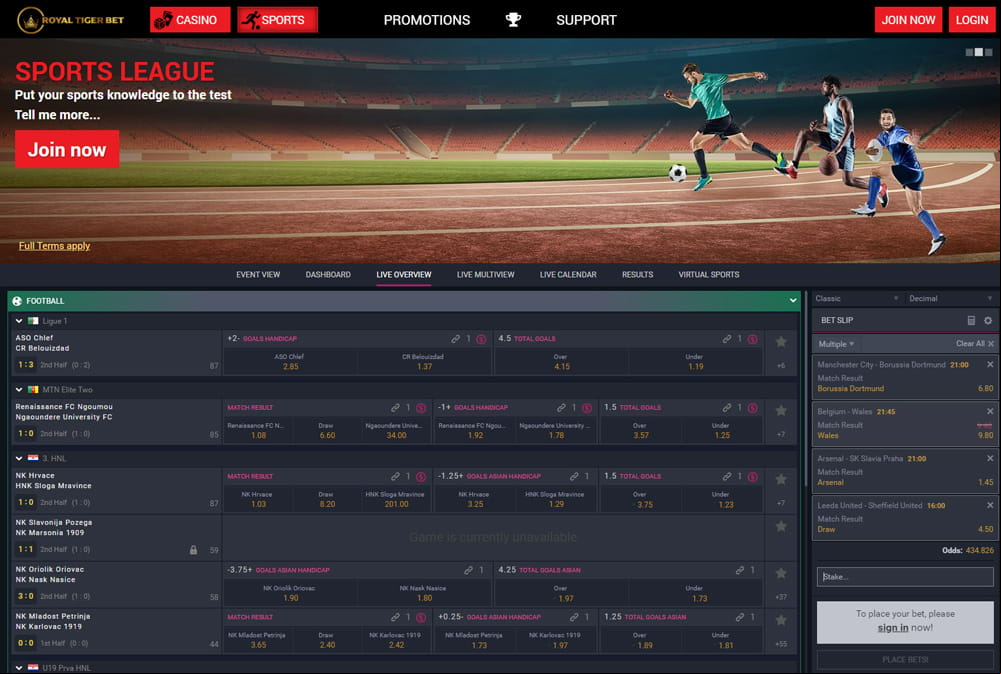Remove Leeds United - Sheffield United bet

(x=990, y=505)
